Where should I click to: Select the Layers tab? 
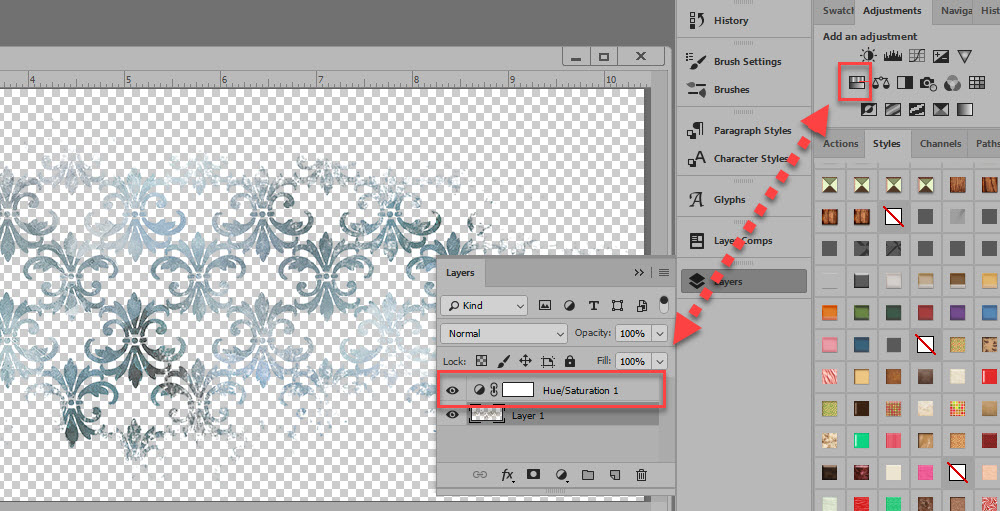pos(460,272)
